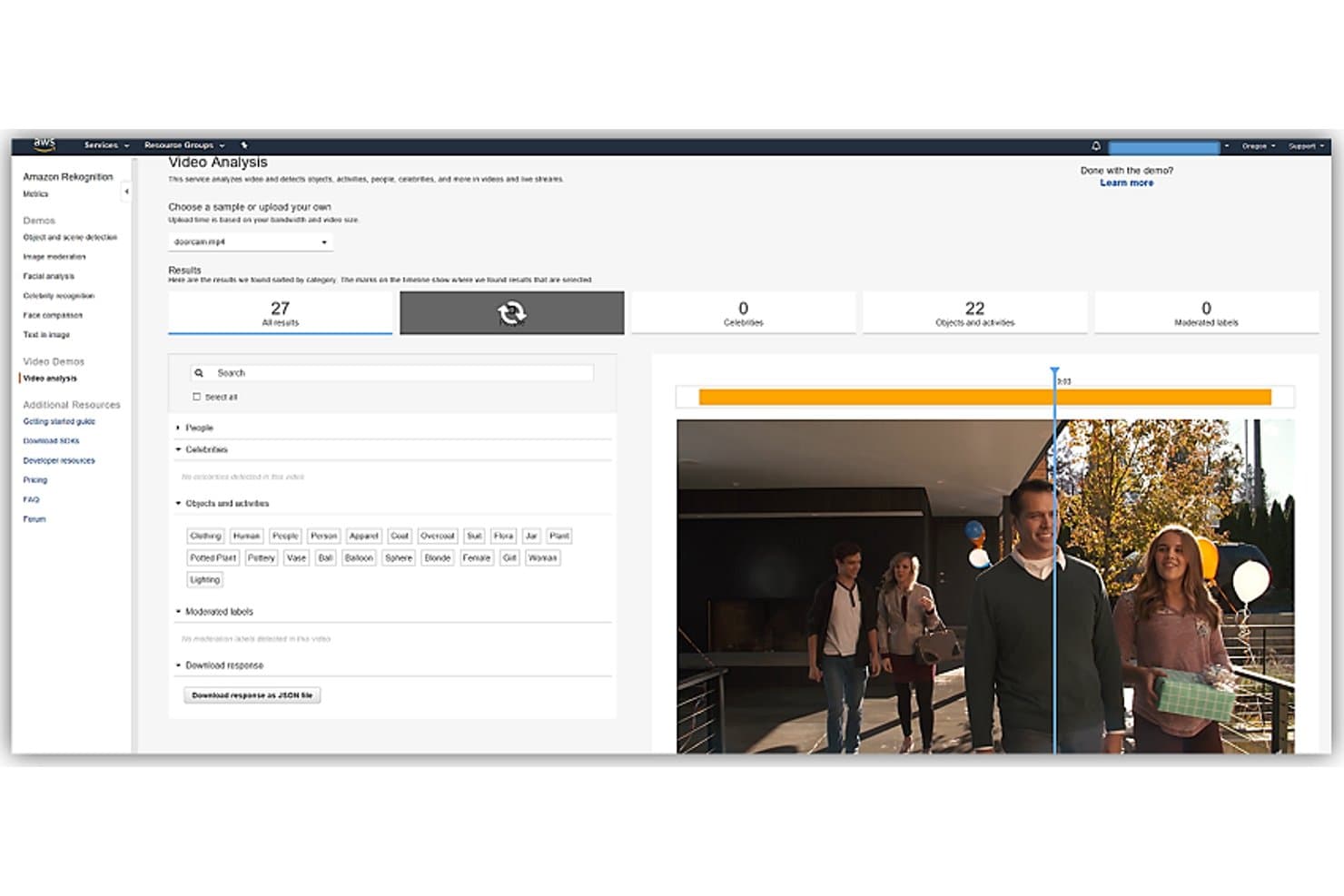
Task: Open the doorcam.mp4 sample dropdown
Action: point(251,242)
